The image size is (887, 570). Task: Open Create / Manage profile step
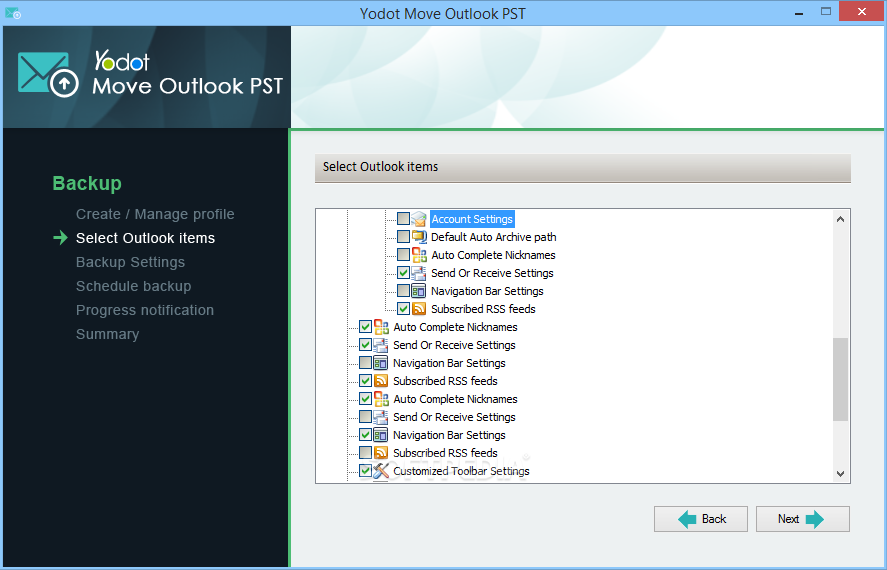[155, 214]
